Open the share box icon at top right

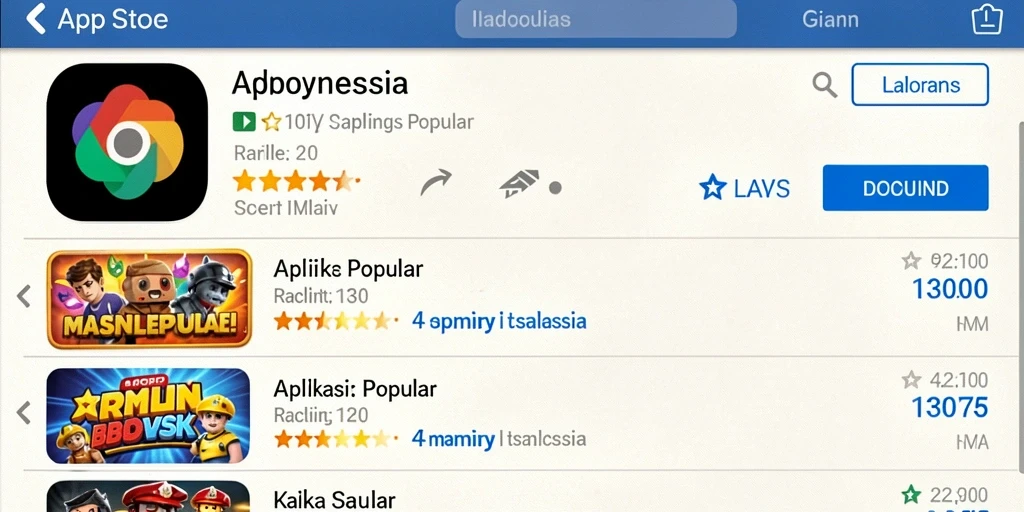[987, 18]
